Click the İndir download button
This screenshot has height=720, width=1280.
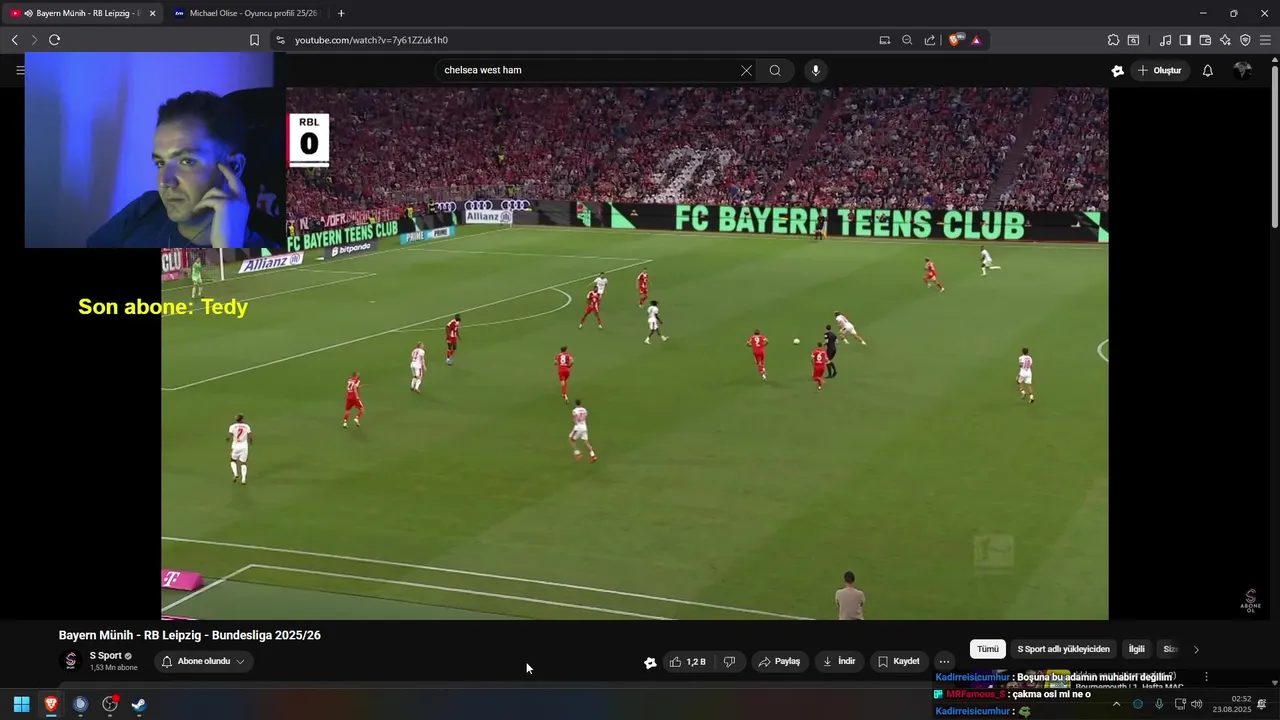coord(840,661)
